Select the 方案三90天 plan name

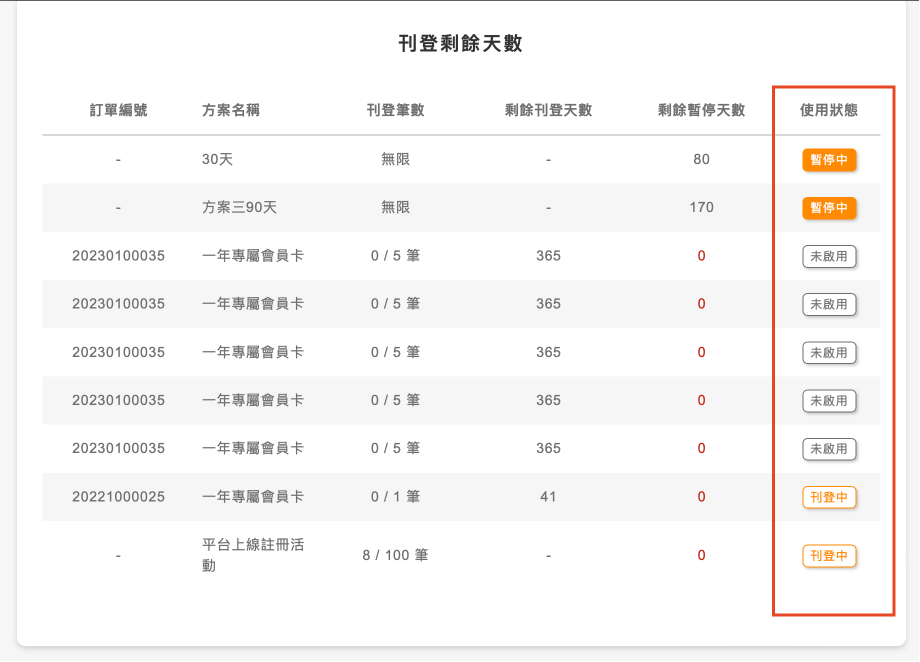pos(239,208)
